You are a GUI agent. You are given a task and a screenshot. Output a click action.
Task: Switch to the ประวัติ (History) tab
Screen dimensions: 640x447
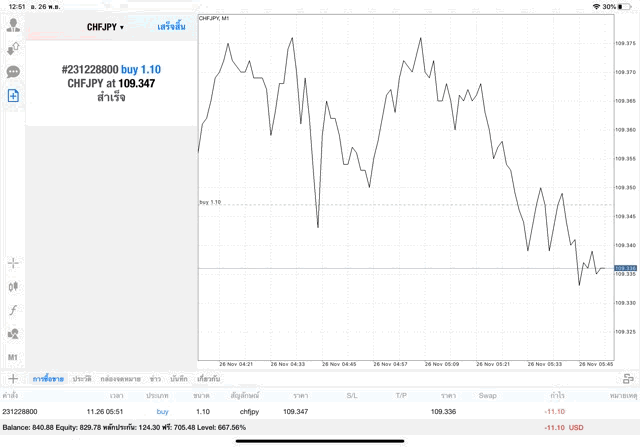[x=82, y=379]
